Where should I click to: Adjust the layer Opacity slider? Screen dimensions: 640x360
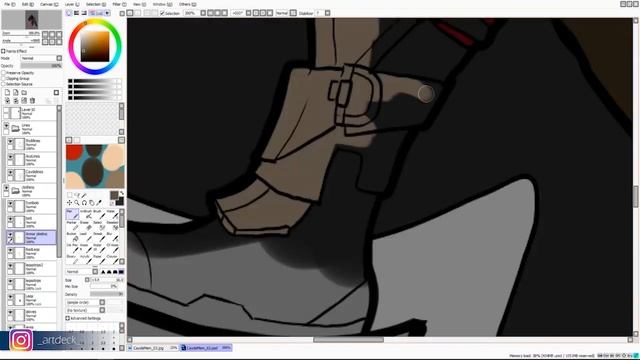[x=41, y=66]
